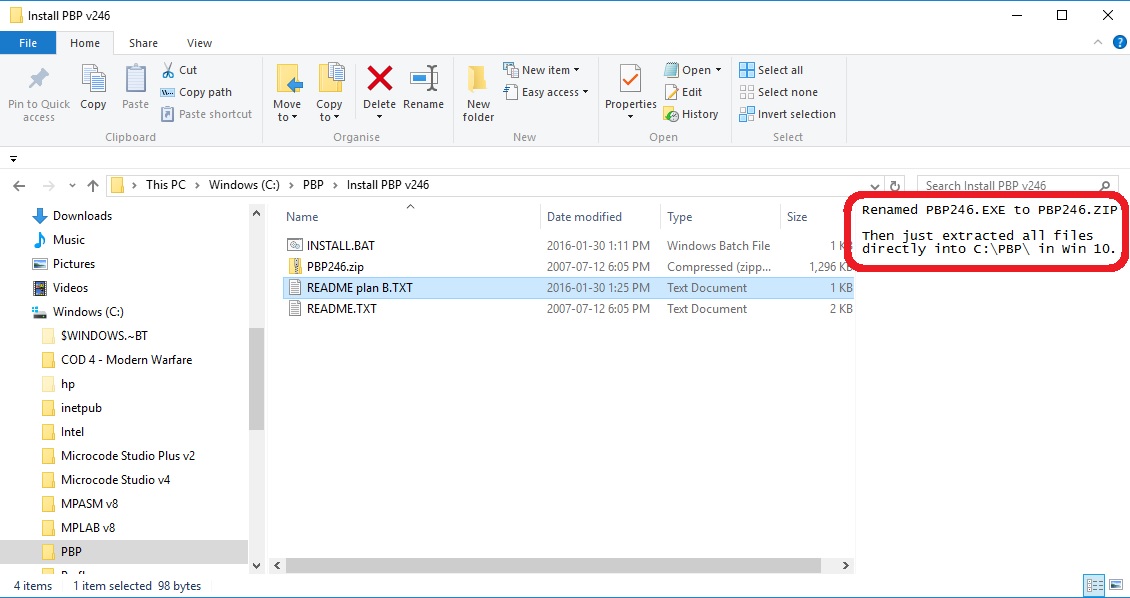The height and width of the screenshot is (598, 1130).
Task: Click the Cut scissors command
Action: tap(179, 70)
